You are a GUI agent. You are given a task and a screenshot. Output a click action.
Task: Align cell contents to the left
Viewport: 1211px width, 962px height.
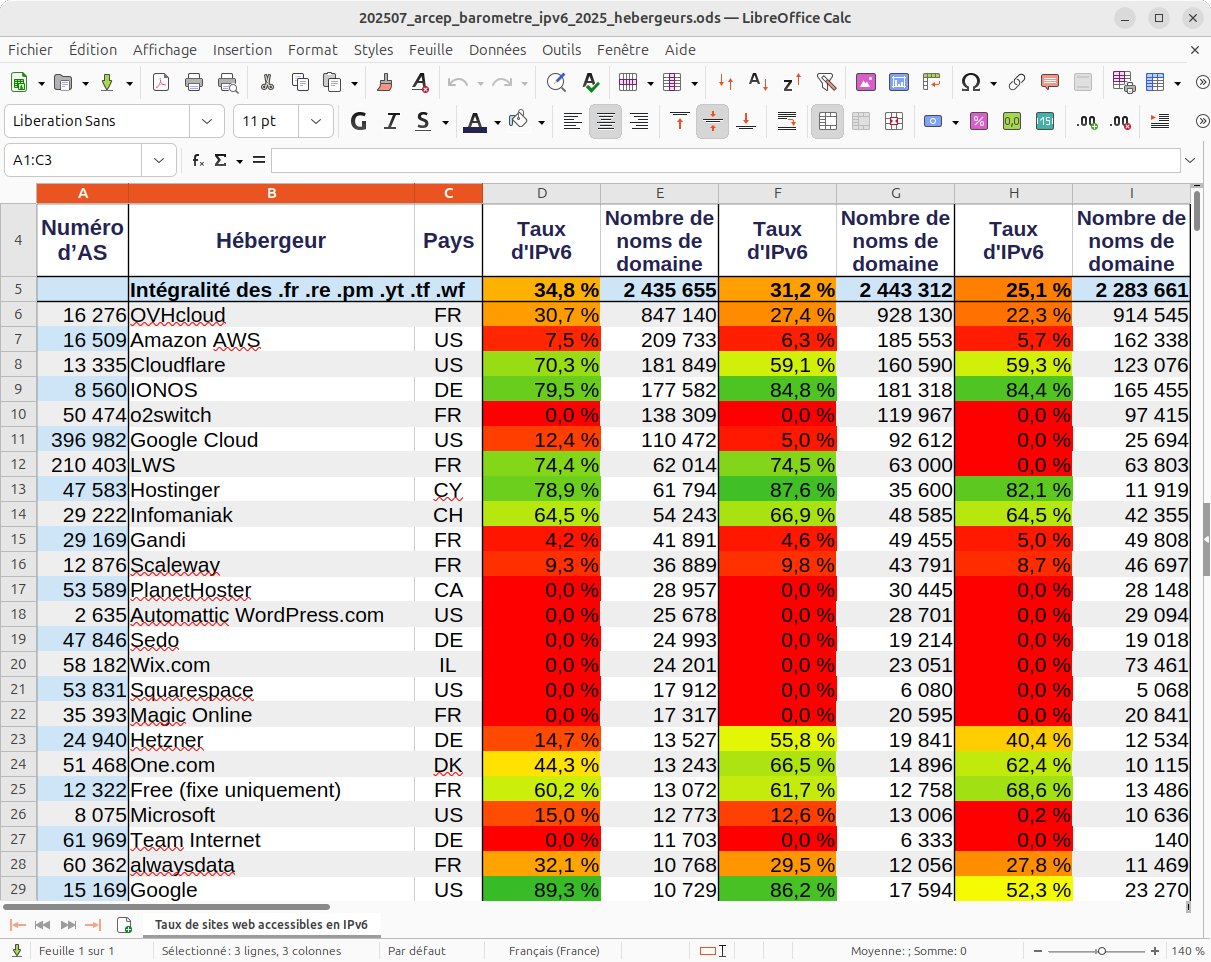572,122
